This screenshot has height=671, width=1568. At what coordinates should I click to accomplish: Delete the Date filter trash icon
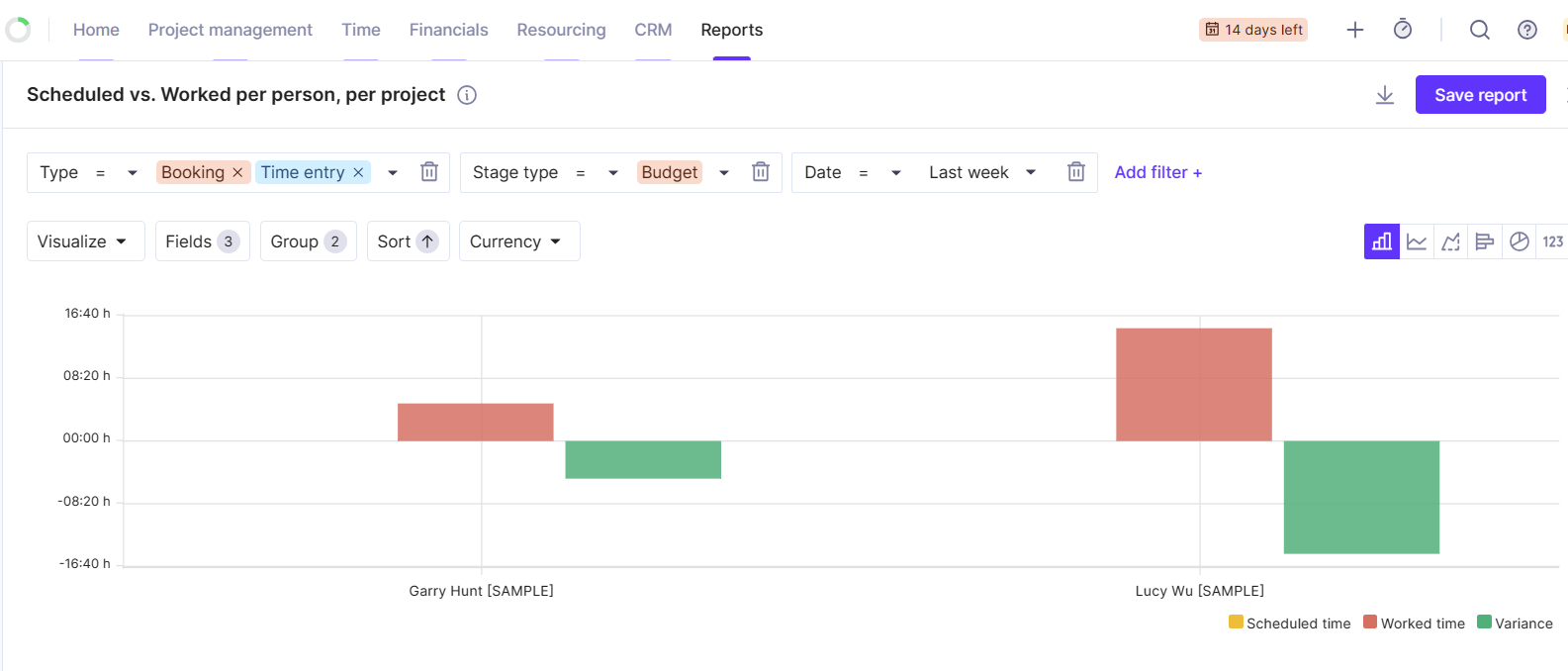click(x=1076, y=172)
